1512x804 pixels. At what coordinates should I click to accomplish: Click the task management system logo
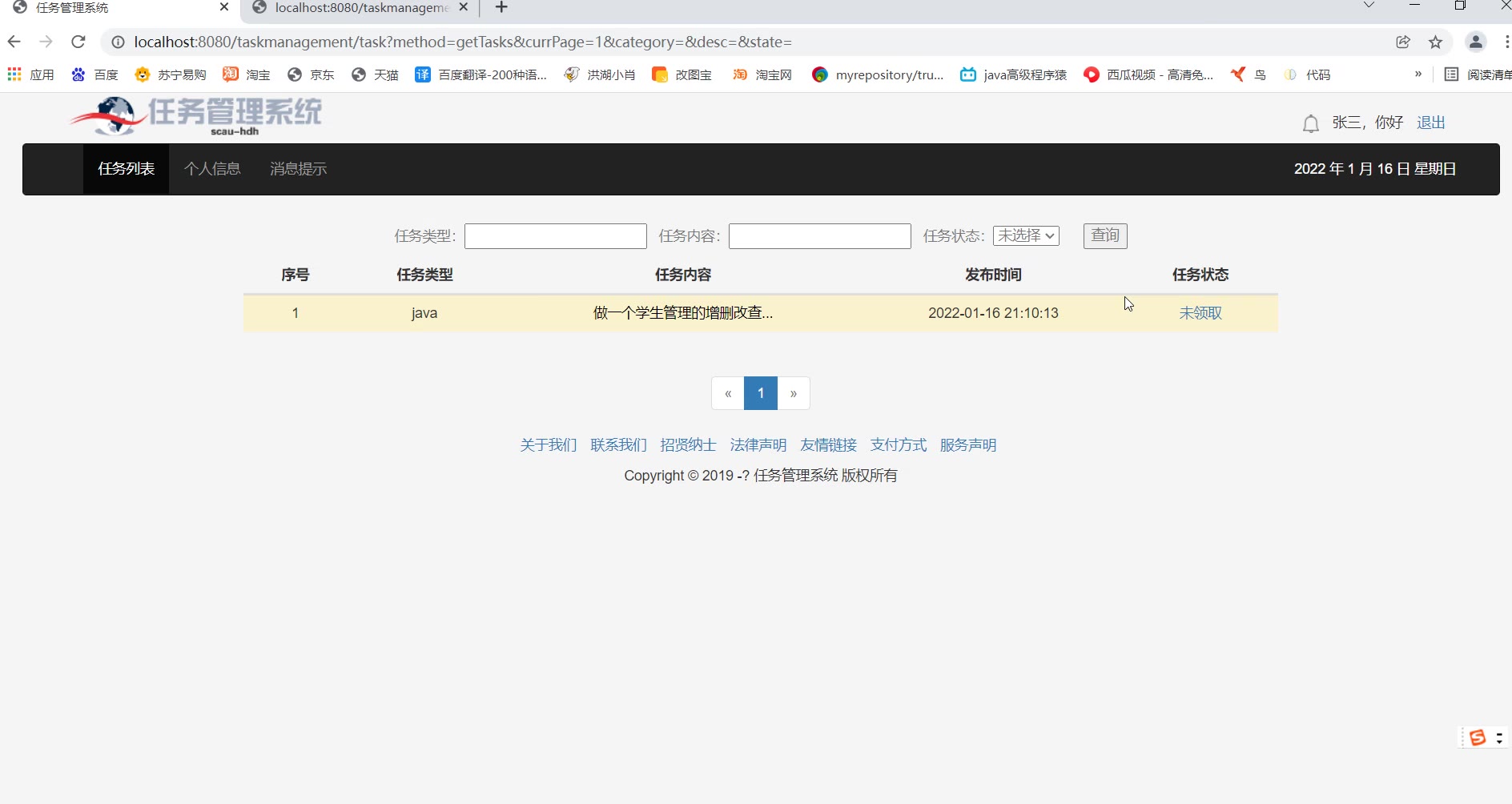tap(196, 116)
